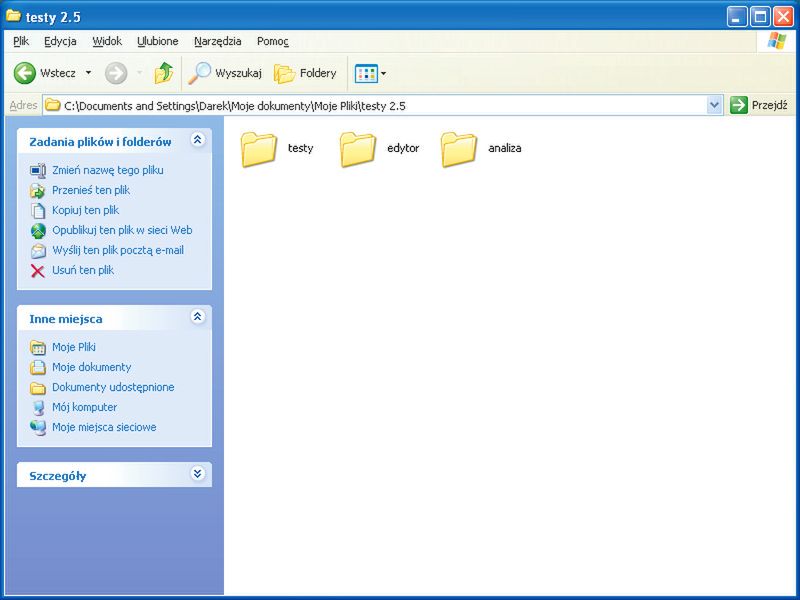This screenshot has height=600, width=800.
Task: Expand the Szczegóły panel
Action: point(197,475)
